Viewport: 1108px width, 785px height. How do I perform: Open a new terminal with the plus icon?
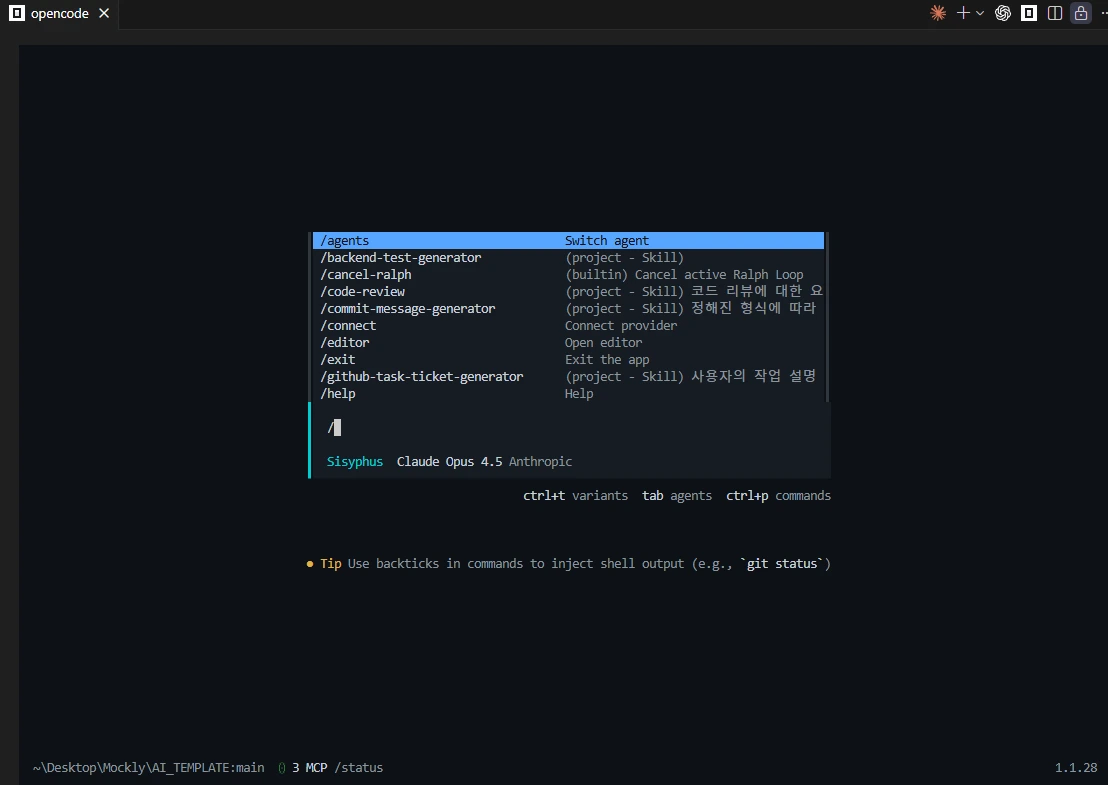point(962,13)
